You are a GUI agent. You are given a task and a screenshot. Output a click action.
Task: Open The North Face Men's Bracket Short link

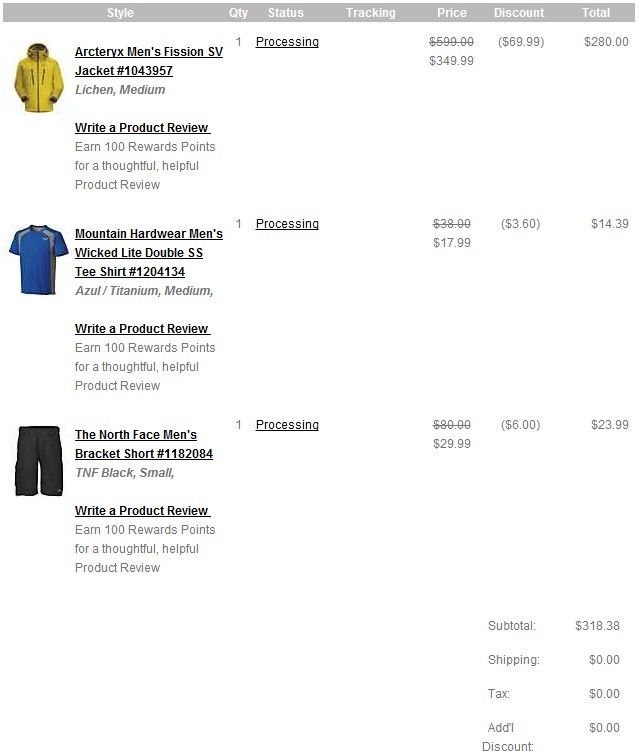(x=144, y=444)
